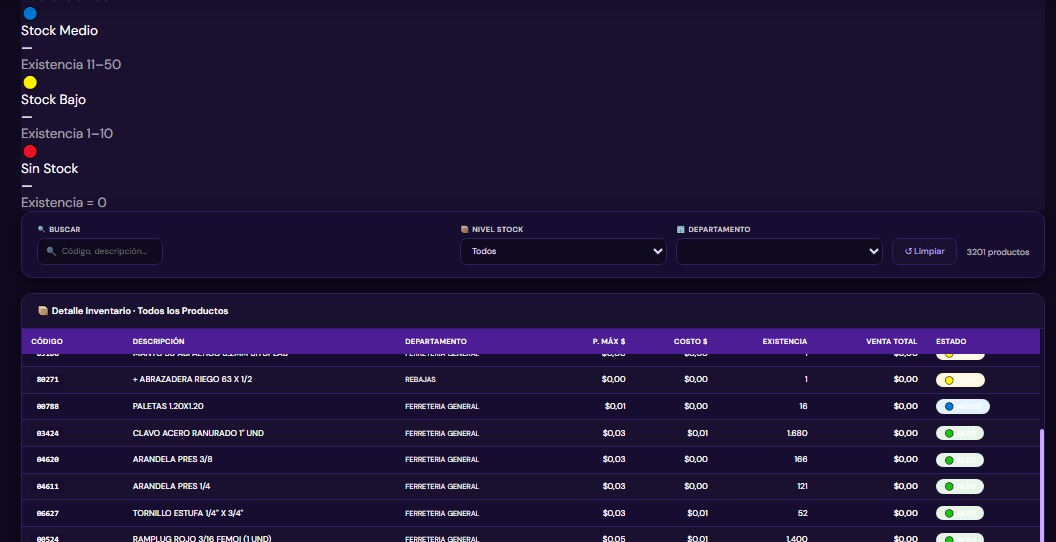Click the inventory table vertical scrollbar thumb

coord(1042,485)
